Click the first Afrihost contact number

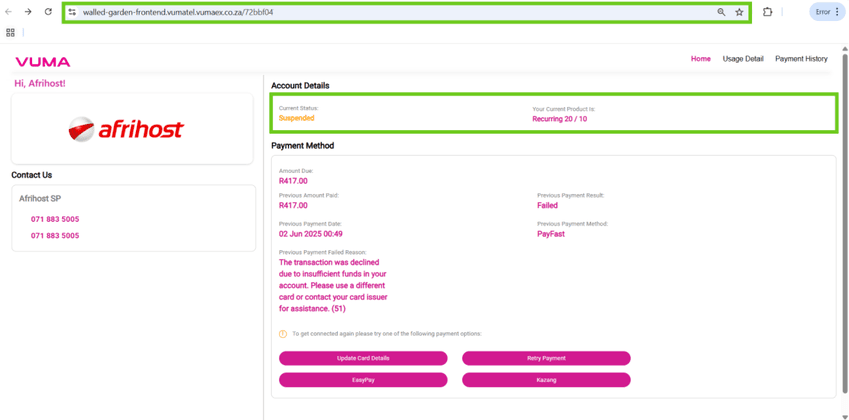click(55, 219)
